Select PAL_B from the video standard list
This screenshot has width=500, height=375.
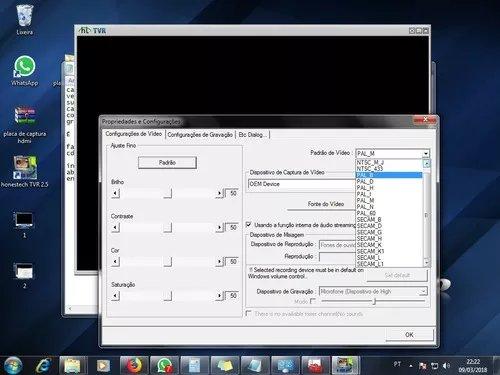click(389, 175)
